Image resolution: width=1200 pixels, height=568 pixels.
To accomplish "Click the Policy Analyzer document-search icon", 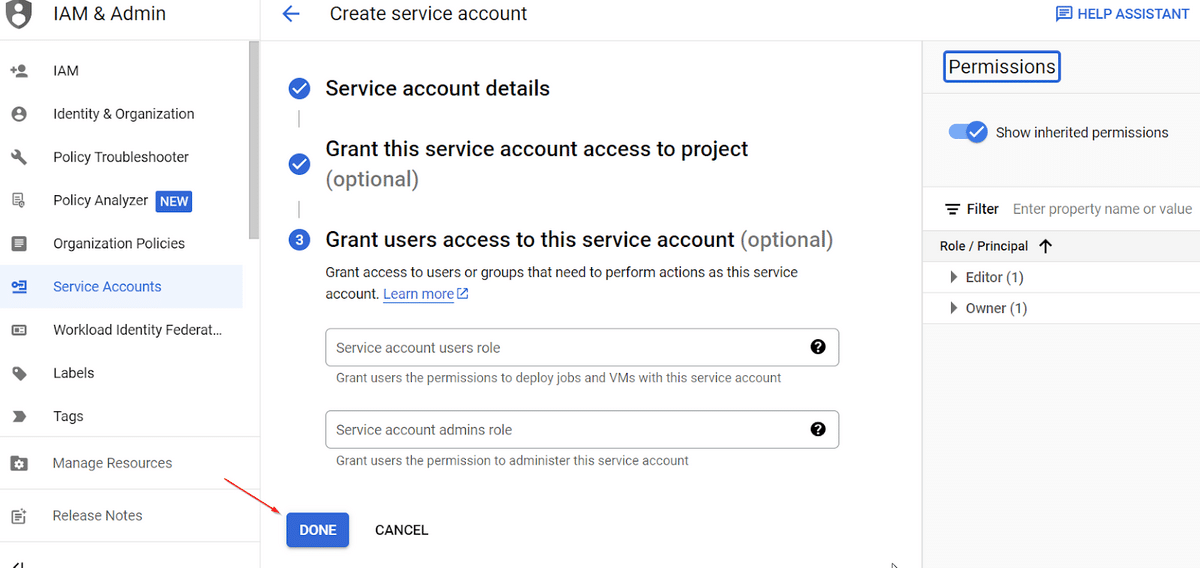I will click(18, 200).
